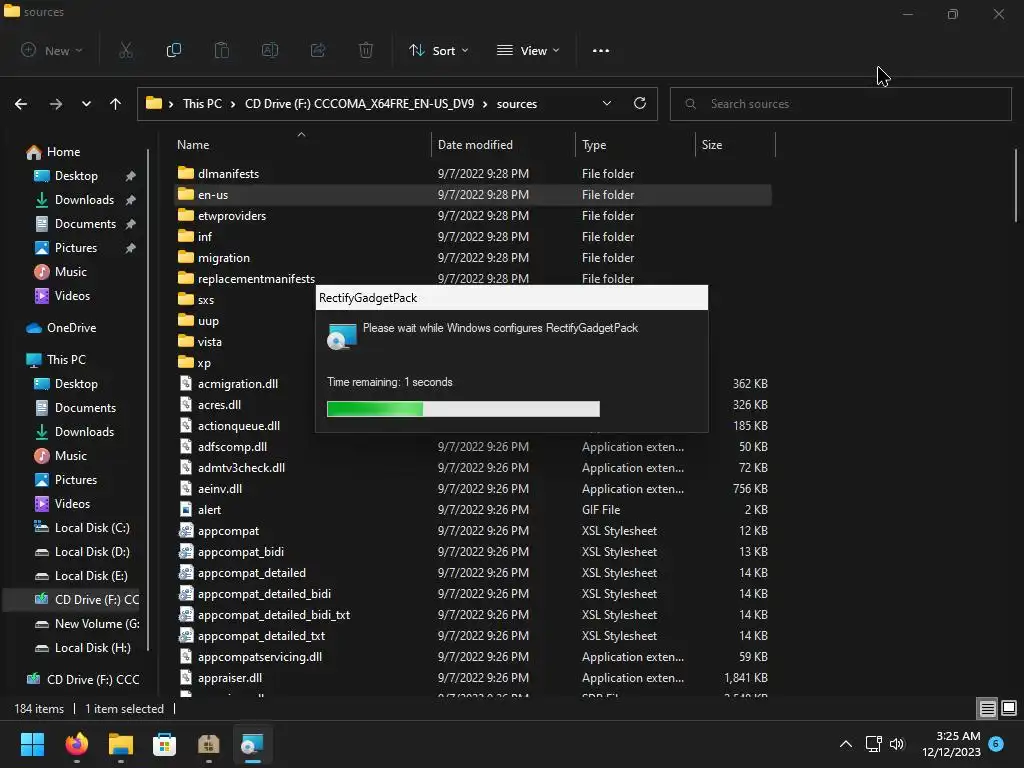
Task: Select the en-us folder row
Action: point(473,195)
